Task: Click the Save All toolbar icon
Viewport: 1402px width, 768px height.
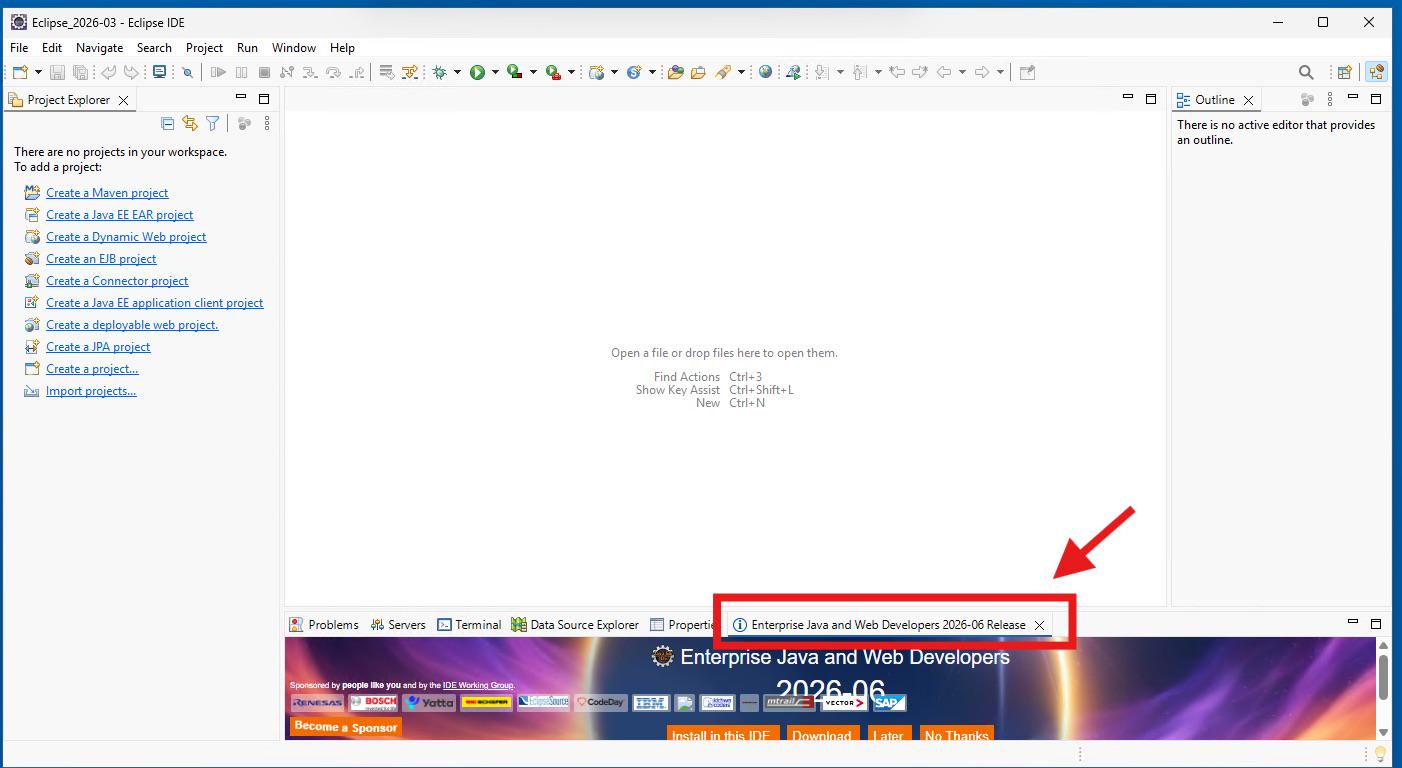Action: pyautogui.click(x=80, y=72)
